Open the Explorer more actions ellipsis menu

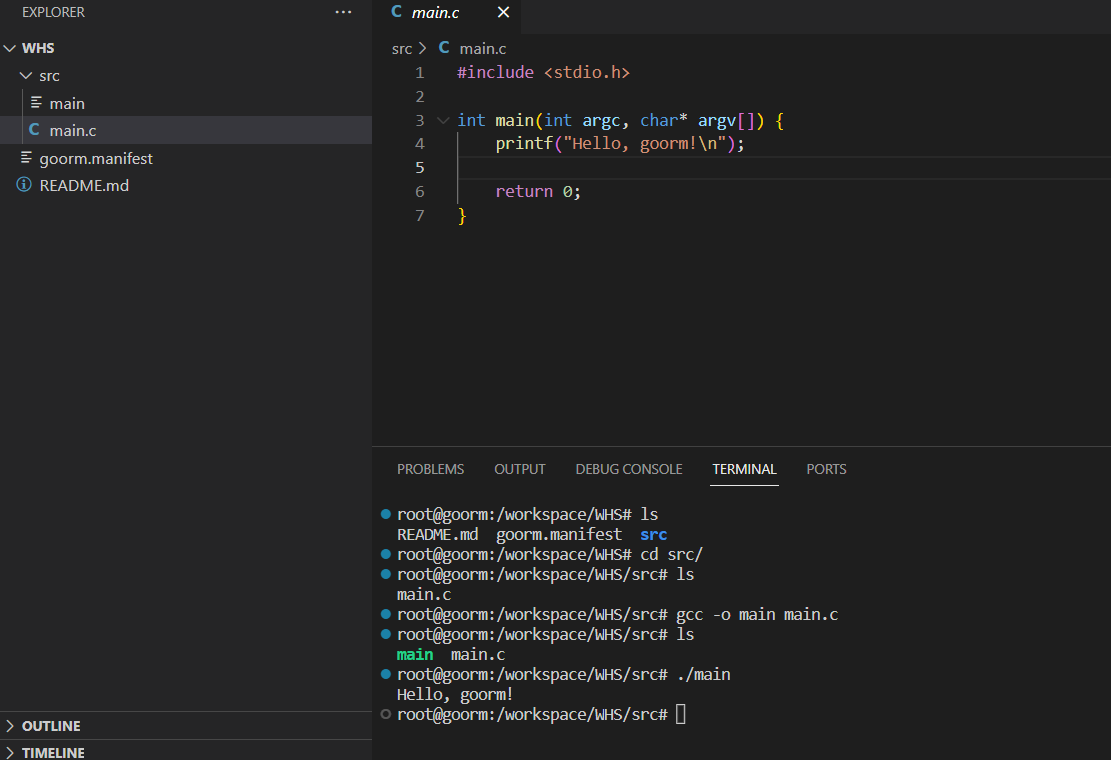tap(343, 13)
